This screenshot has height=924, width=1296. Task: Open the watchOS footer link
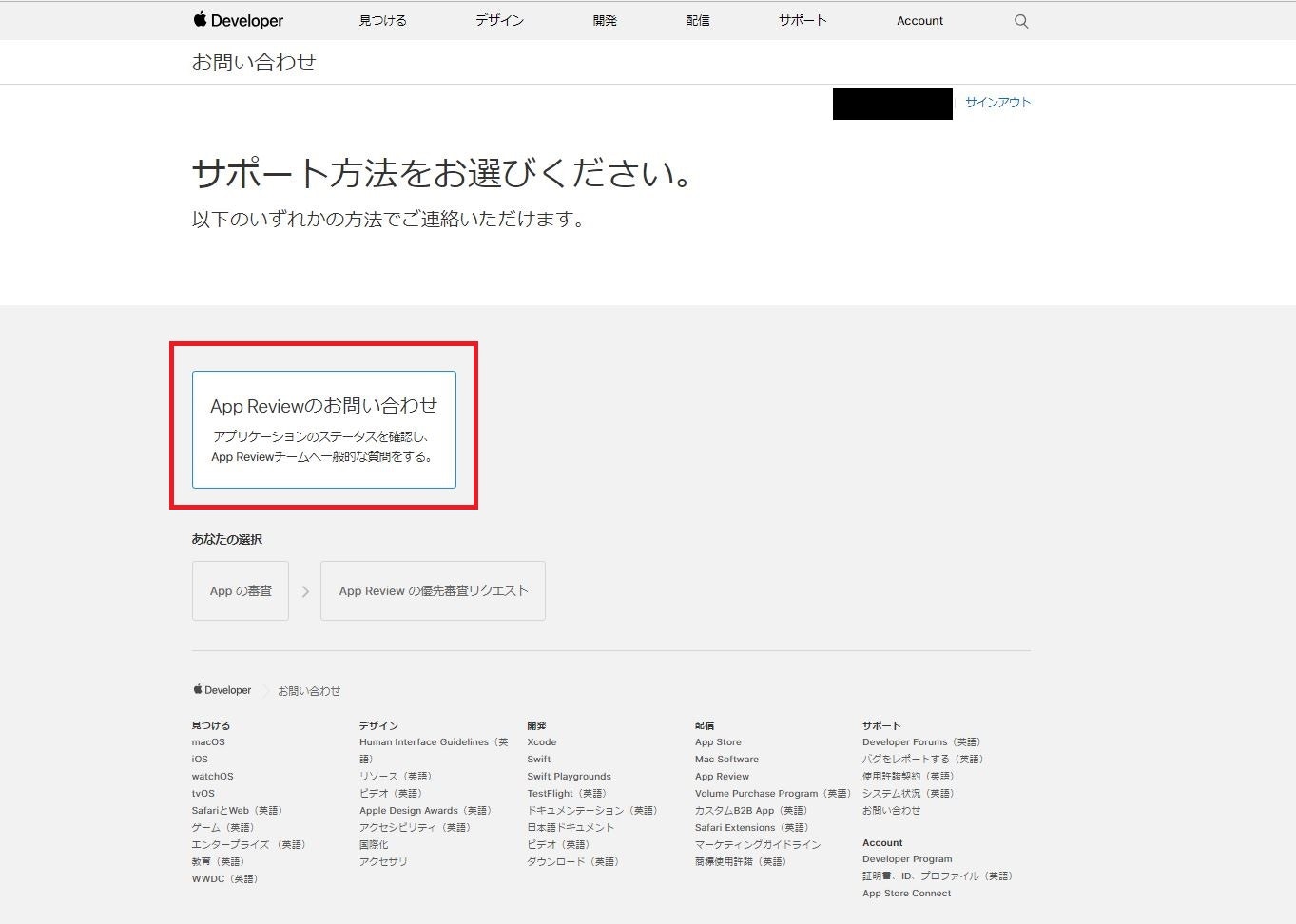[212, 777]
